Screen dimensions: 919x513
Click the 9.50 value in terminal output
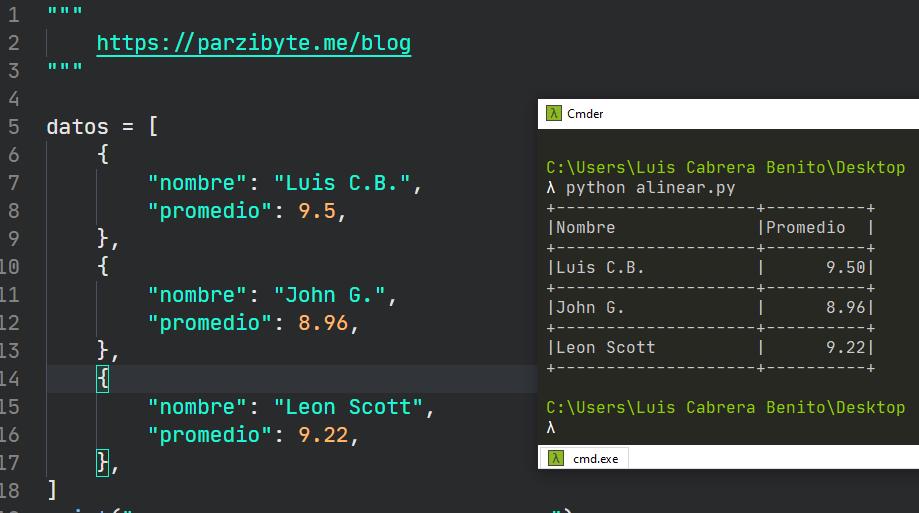click(847, 268)
